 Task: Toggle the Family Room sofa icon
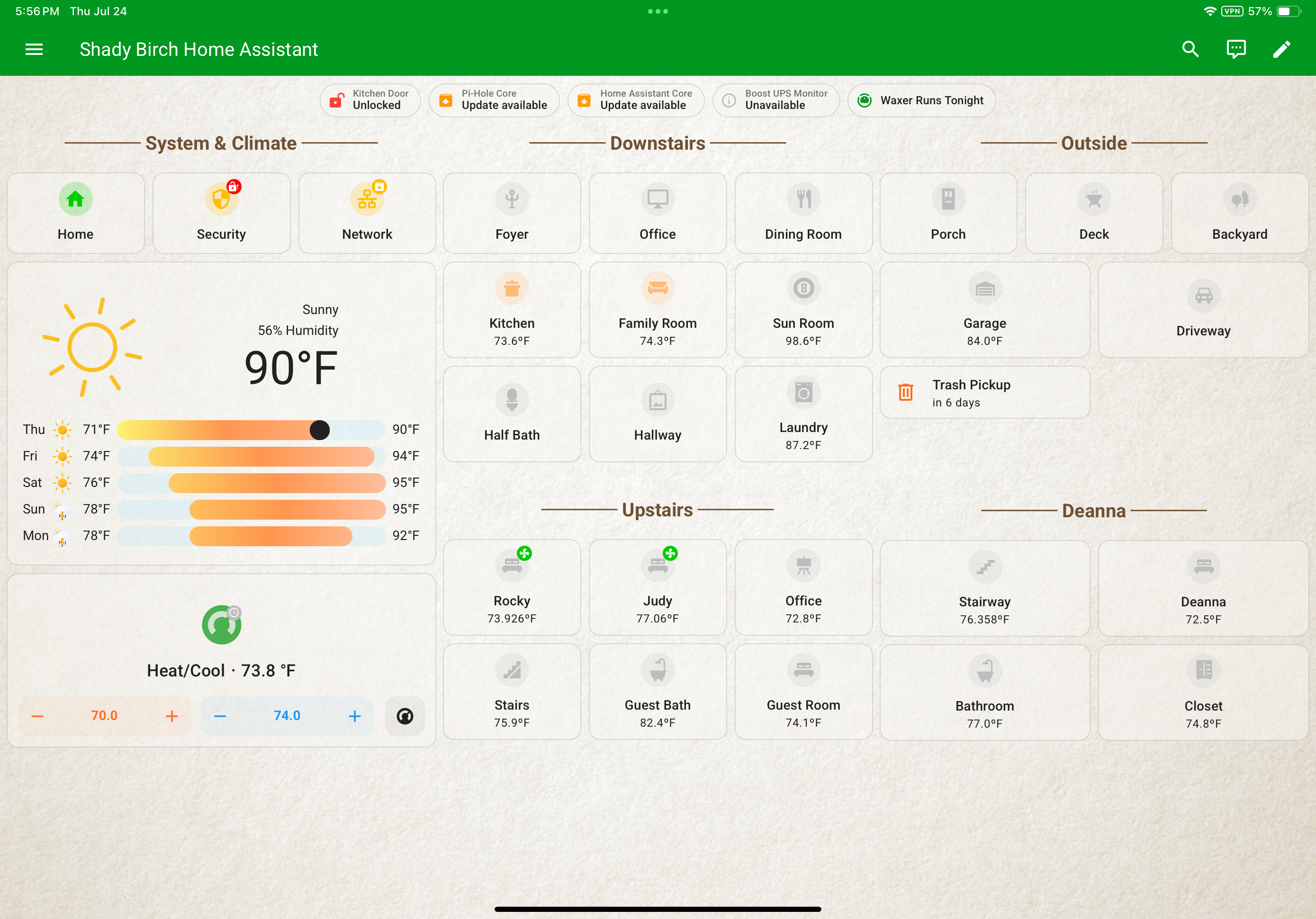click(658, 288)
